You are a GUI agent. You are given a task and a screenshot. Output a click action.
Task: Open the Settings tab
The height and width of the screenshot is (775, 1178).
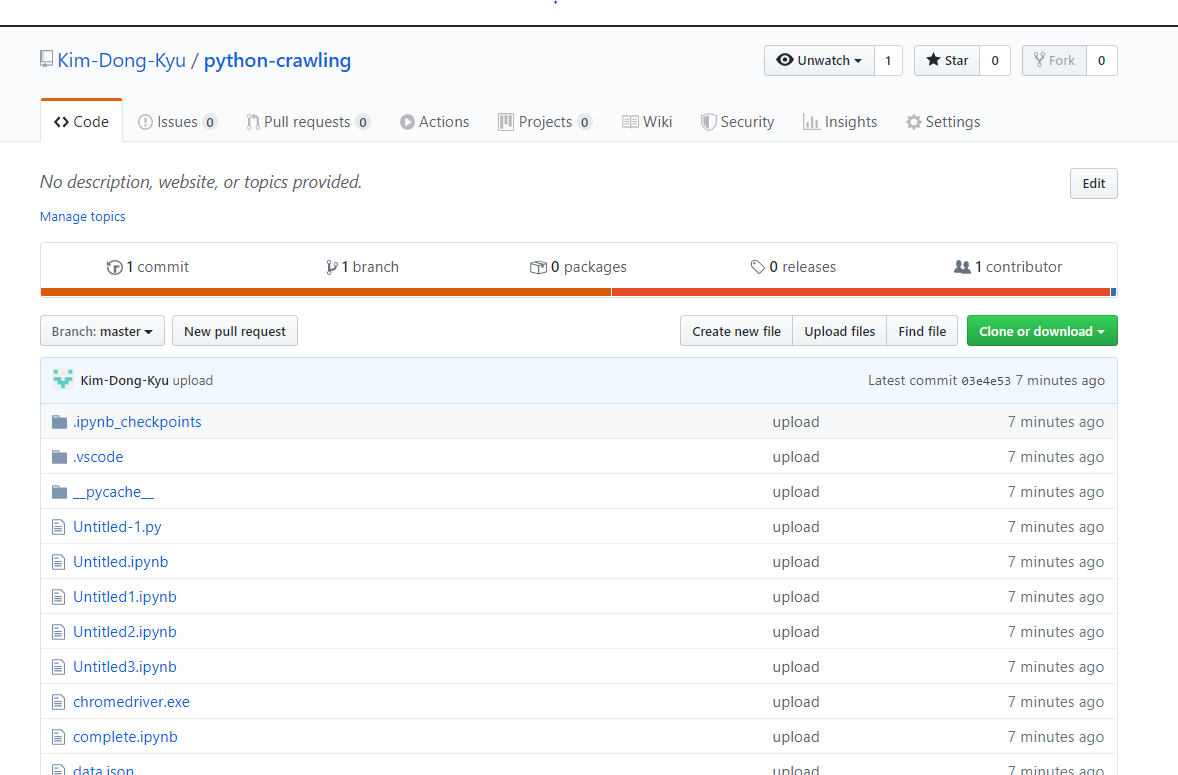[943, 122]
